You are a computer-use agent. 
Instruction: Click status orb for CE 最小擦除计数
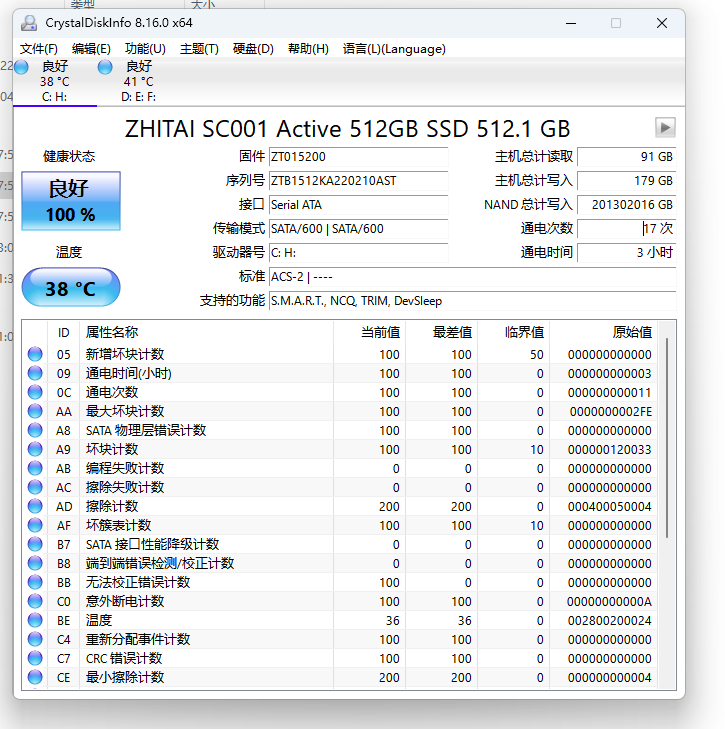[x=35, y=677]
